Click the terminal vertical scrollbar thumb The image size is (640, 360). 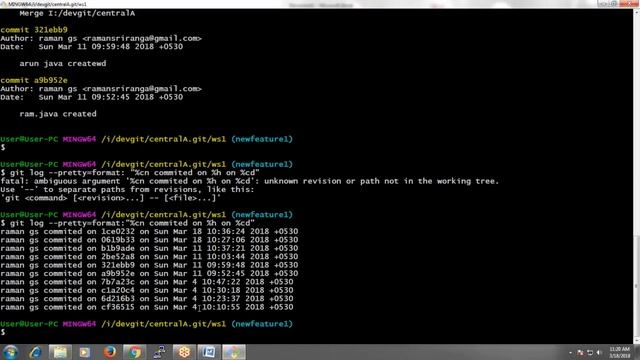point(636,286)
